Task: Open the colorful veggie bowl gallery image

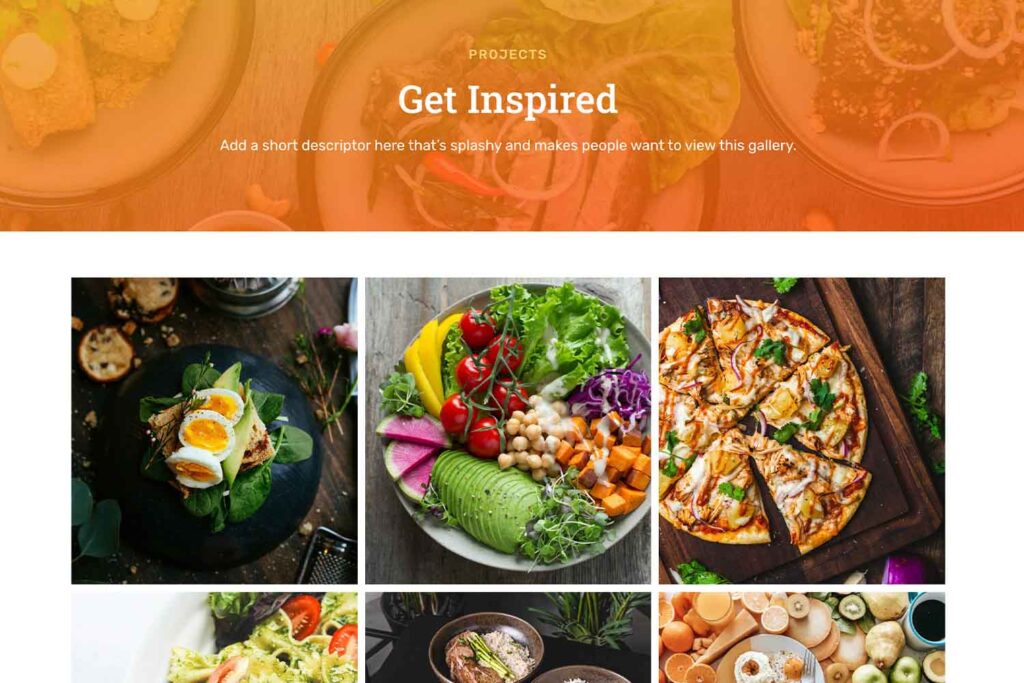Action: point(508,430)
